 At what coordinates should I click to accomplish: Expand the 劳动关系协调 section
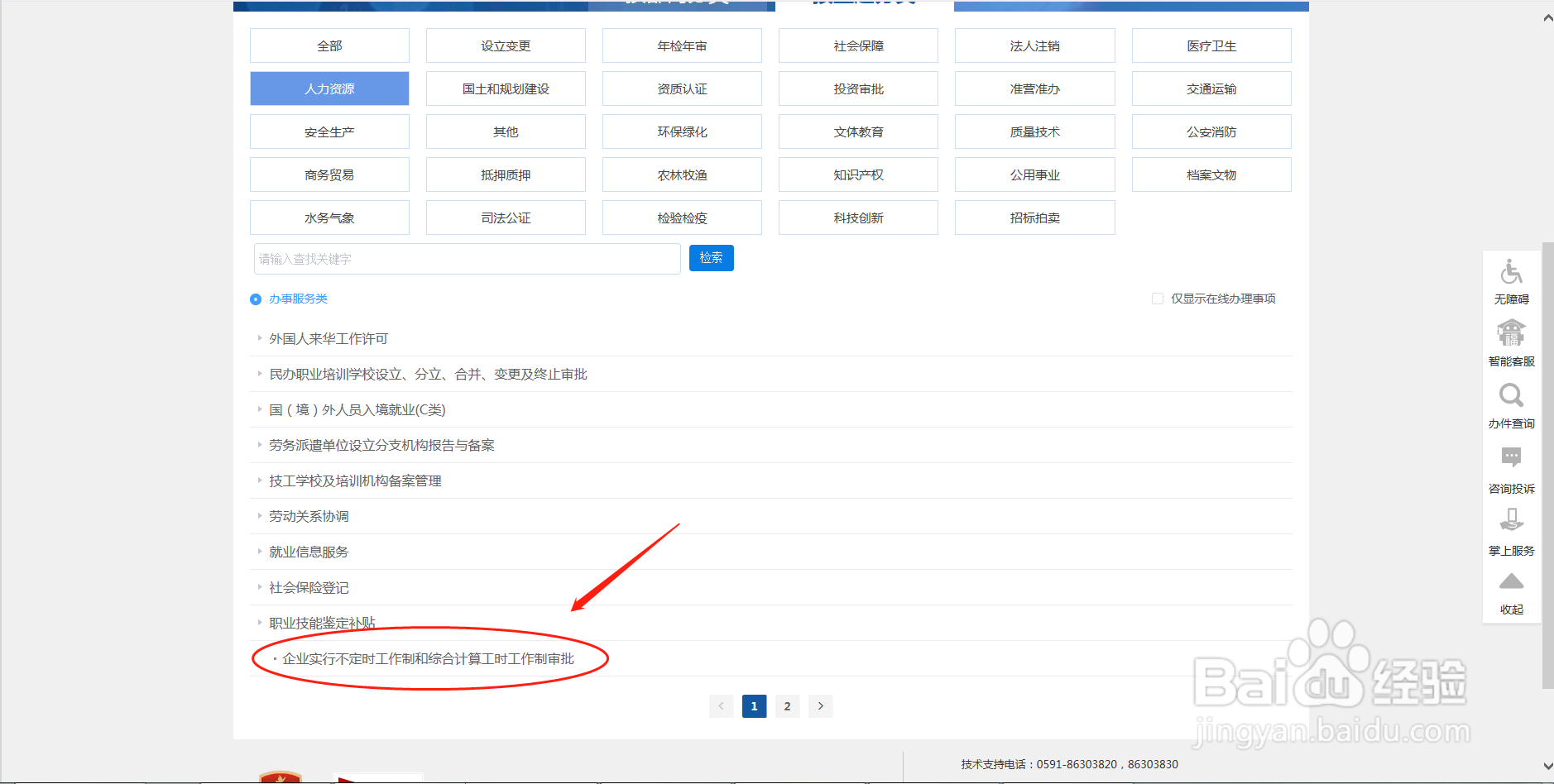point(307,516)
